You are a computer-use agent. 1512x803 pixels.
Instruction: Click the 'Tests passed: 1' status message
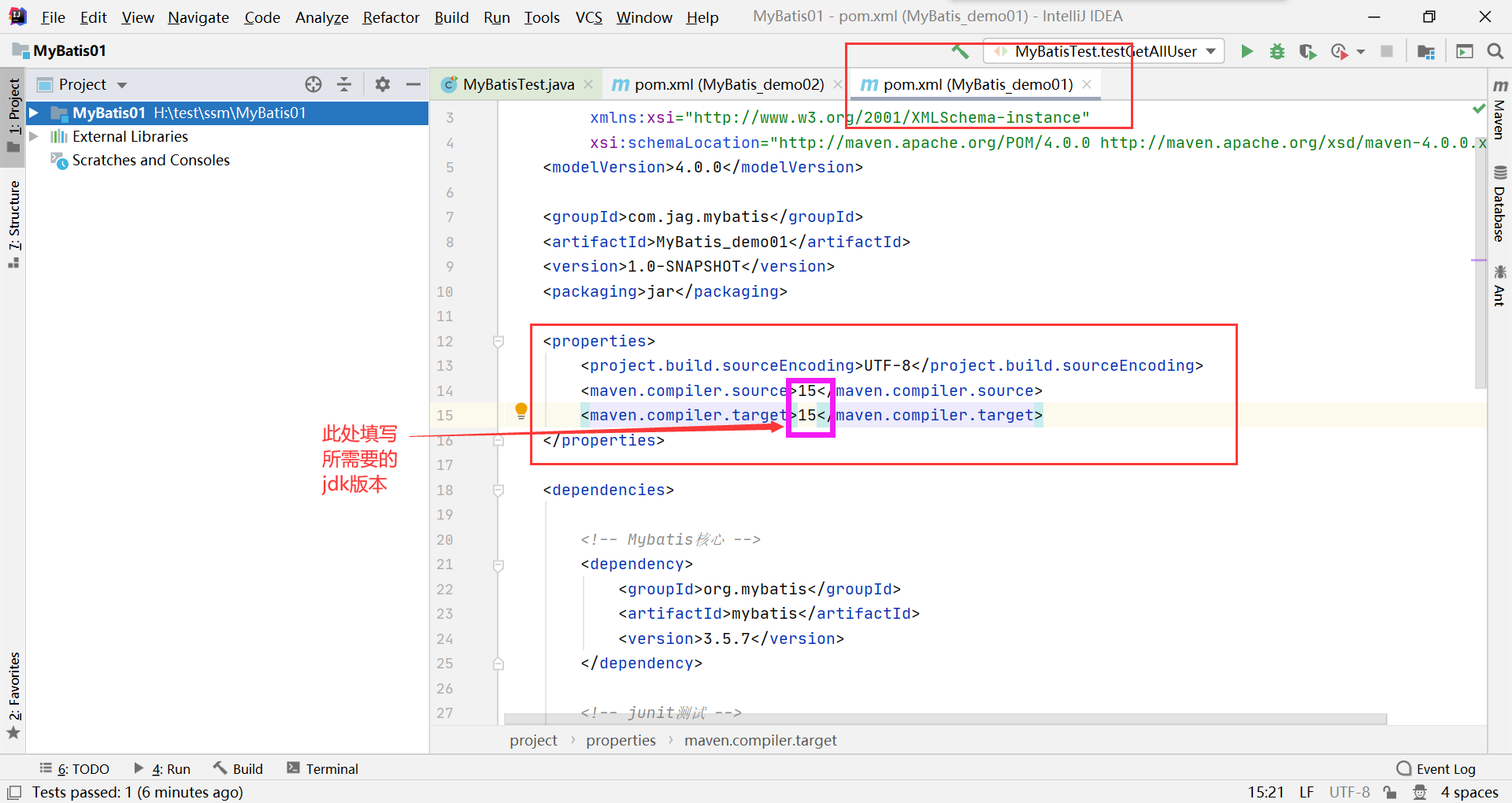click(x=137, y=792)
